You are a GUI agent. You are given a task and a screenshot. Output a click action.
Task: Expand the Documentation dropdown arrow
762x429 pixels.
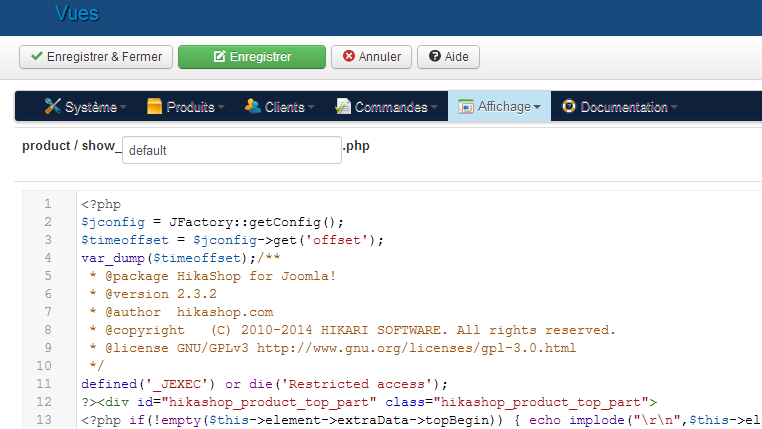click(x=674, y=107)
